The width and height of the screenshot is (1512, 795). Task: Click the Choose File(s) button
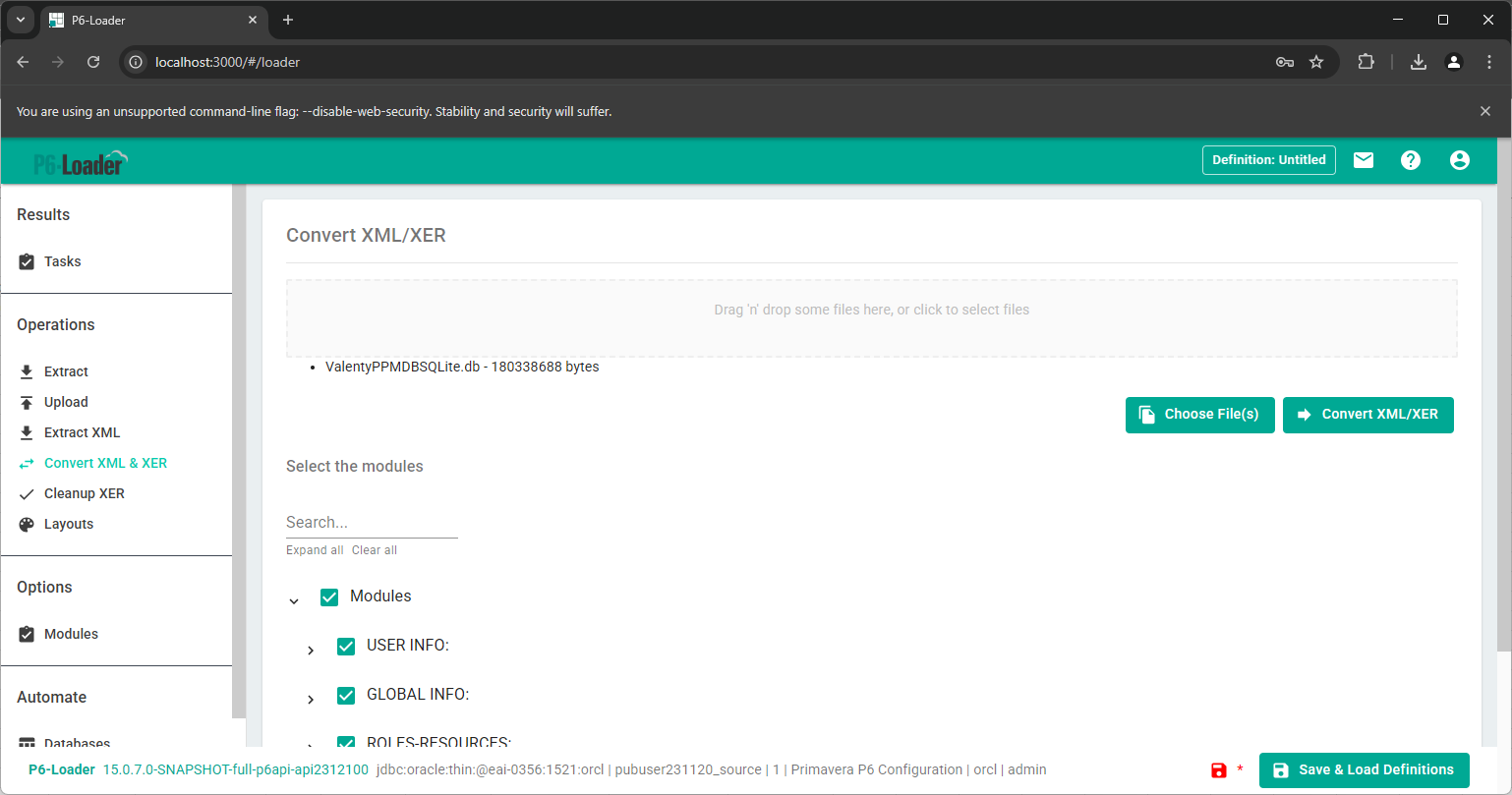pyautogui.click(x=1199, y=415)
